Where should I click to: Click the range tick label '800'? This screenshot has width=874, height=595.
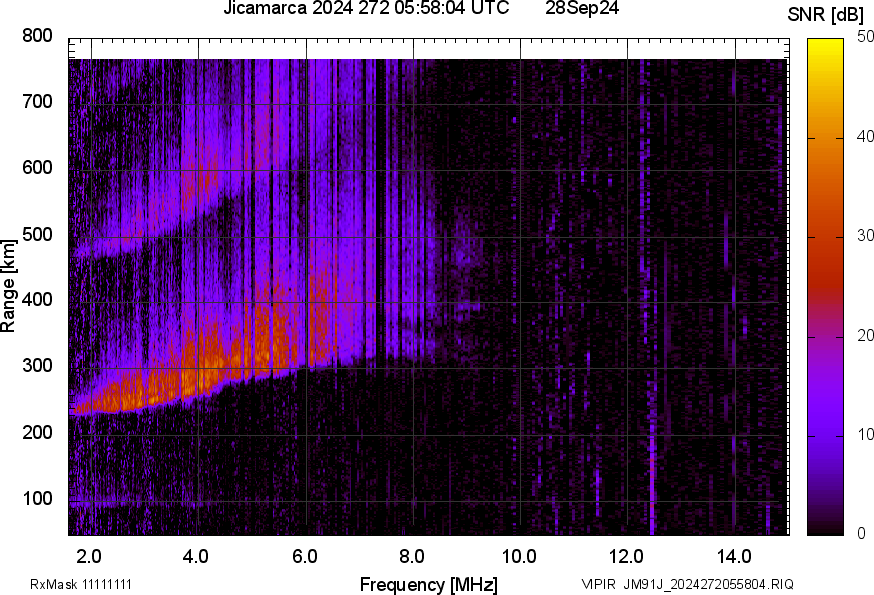[x=37, y=36]
